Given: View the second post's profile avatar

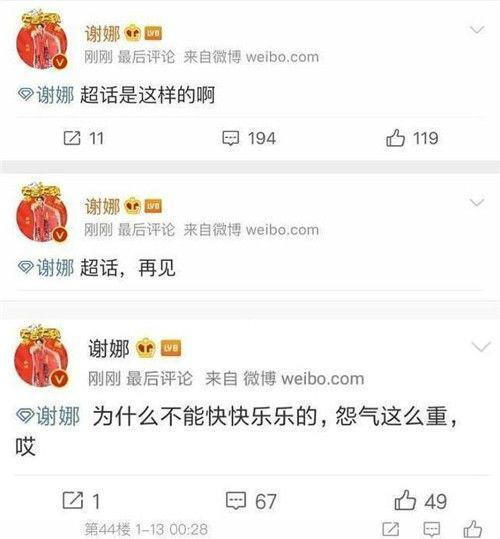Looking at the screenshot, I should coord(42,212).
